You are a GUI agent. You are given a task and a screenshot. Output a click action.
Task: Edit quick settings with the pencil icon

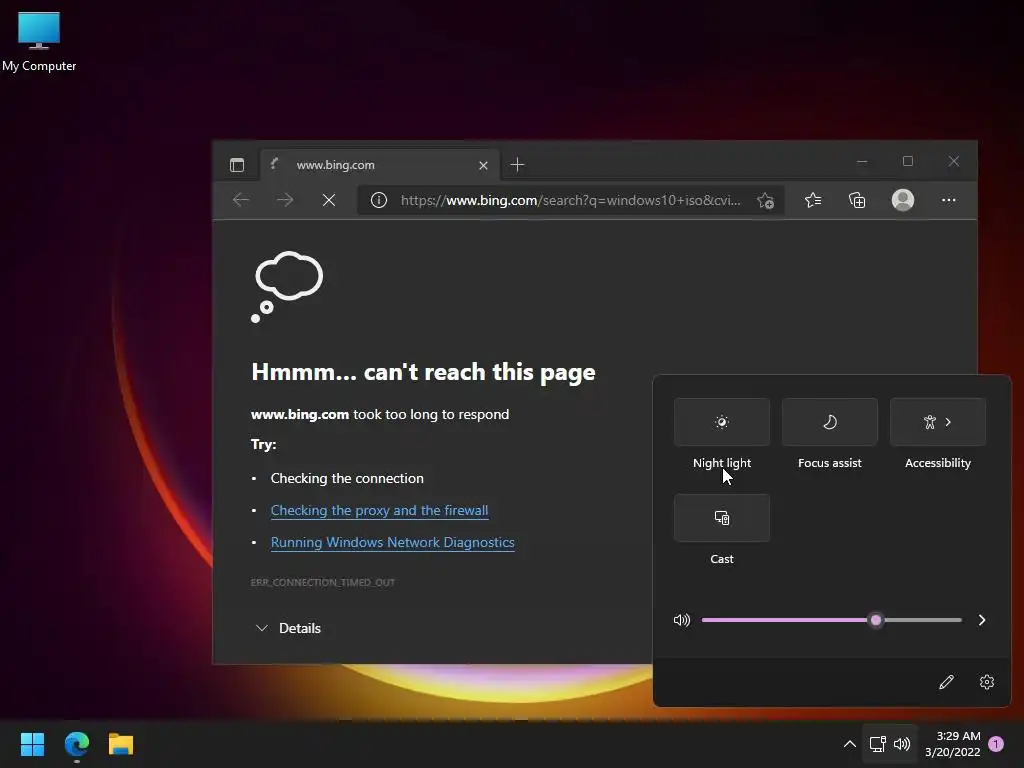(946, 682)
